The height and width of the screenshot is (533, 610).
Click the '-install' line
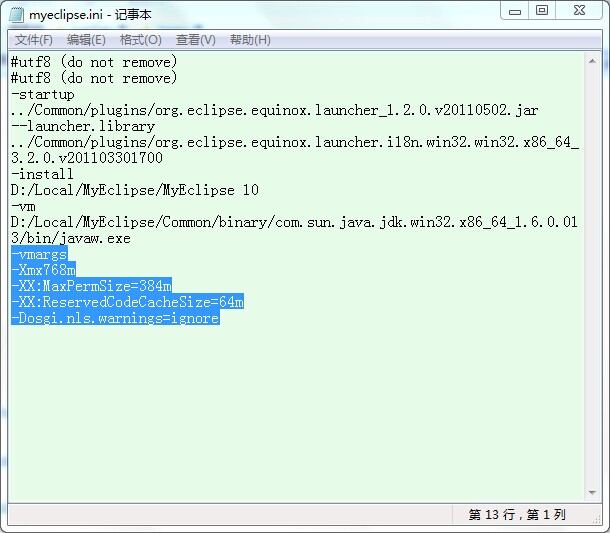tap(42, 174)
